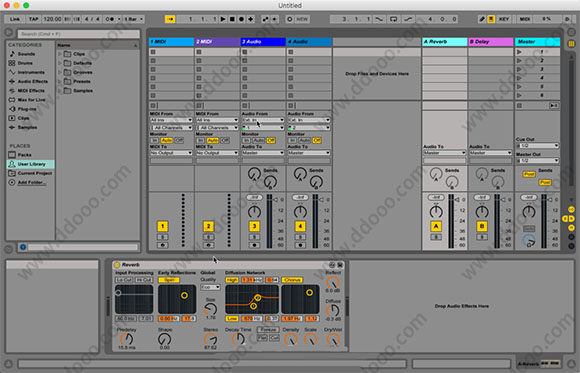Toggle the MIDI Arrangement Overdub plus button
This screenshot has width=580, height=373.
(250, 19)
